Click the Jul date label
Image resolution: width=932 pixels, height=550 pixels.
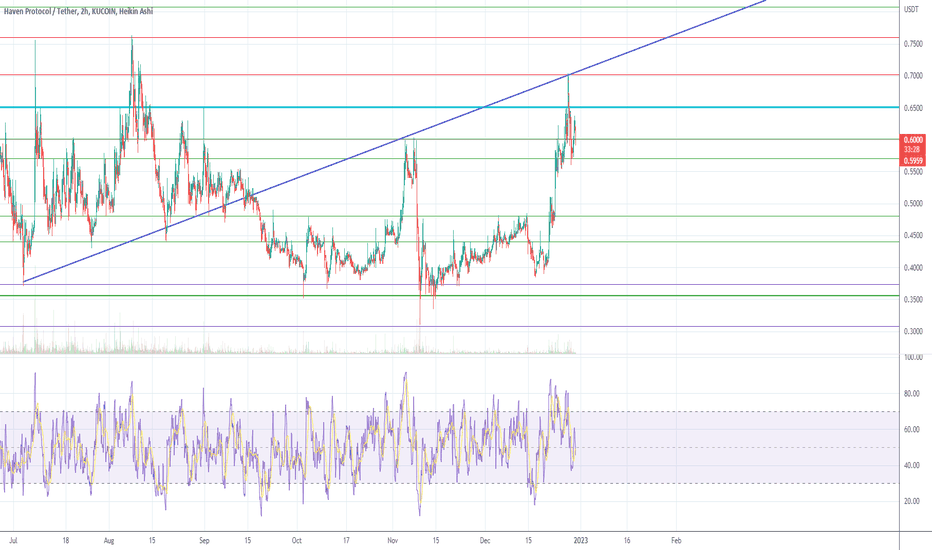click(x=14, y=540)
